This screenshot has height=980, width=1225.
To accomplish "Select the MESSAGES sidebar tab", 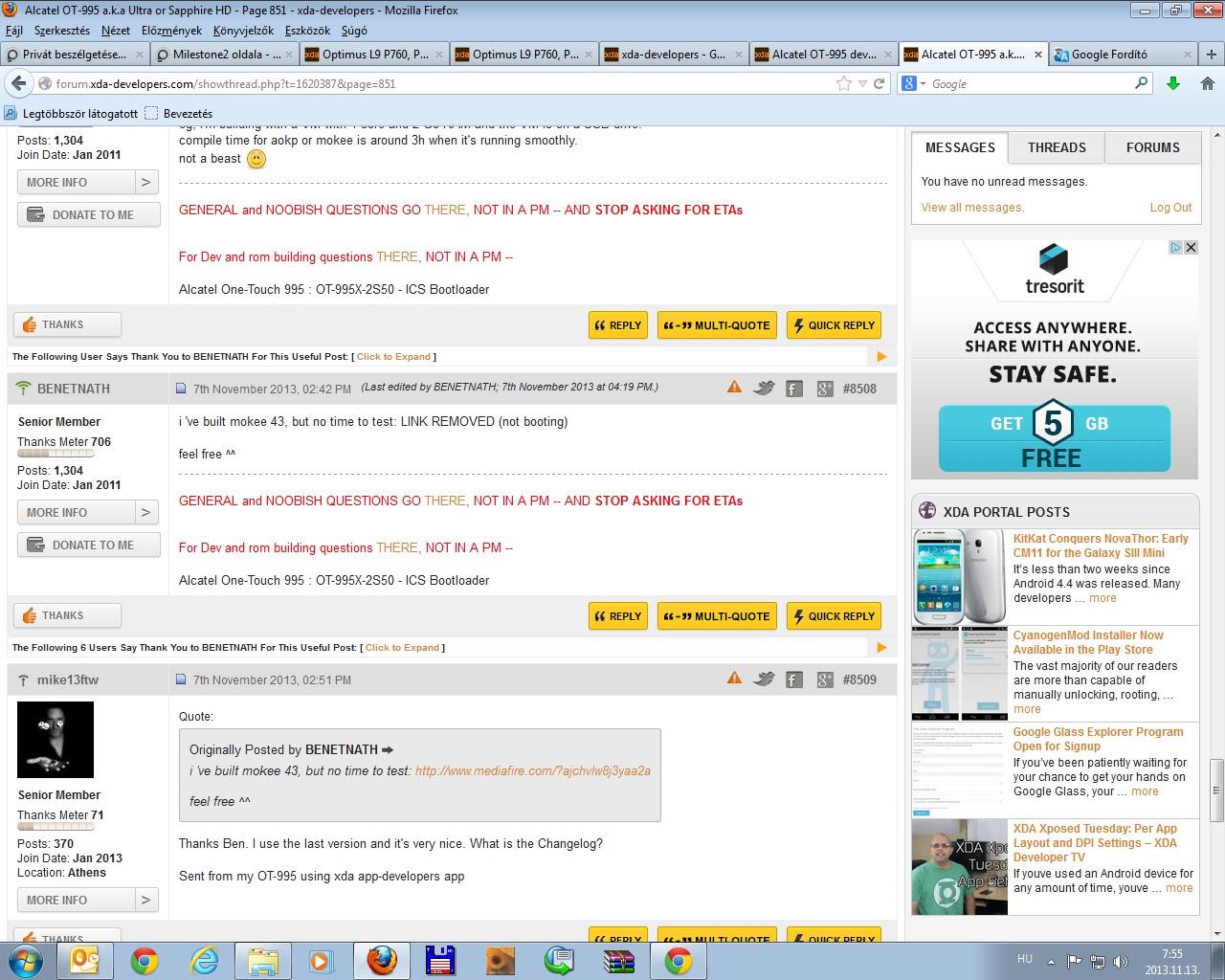I will pos(960,147).
